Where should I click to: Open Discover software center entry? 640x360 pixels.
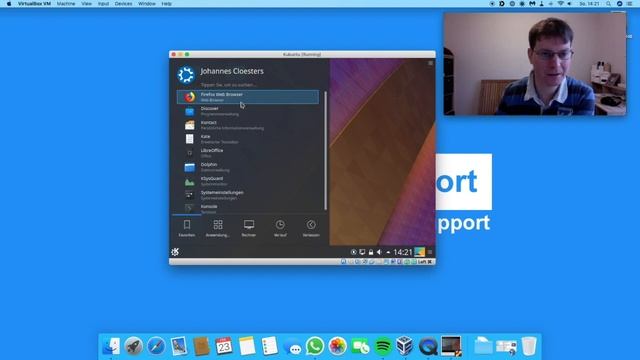coord(248,111)
